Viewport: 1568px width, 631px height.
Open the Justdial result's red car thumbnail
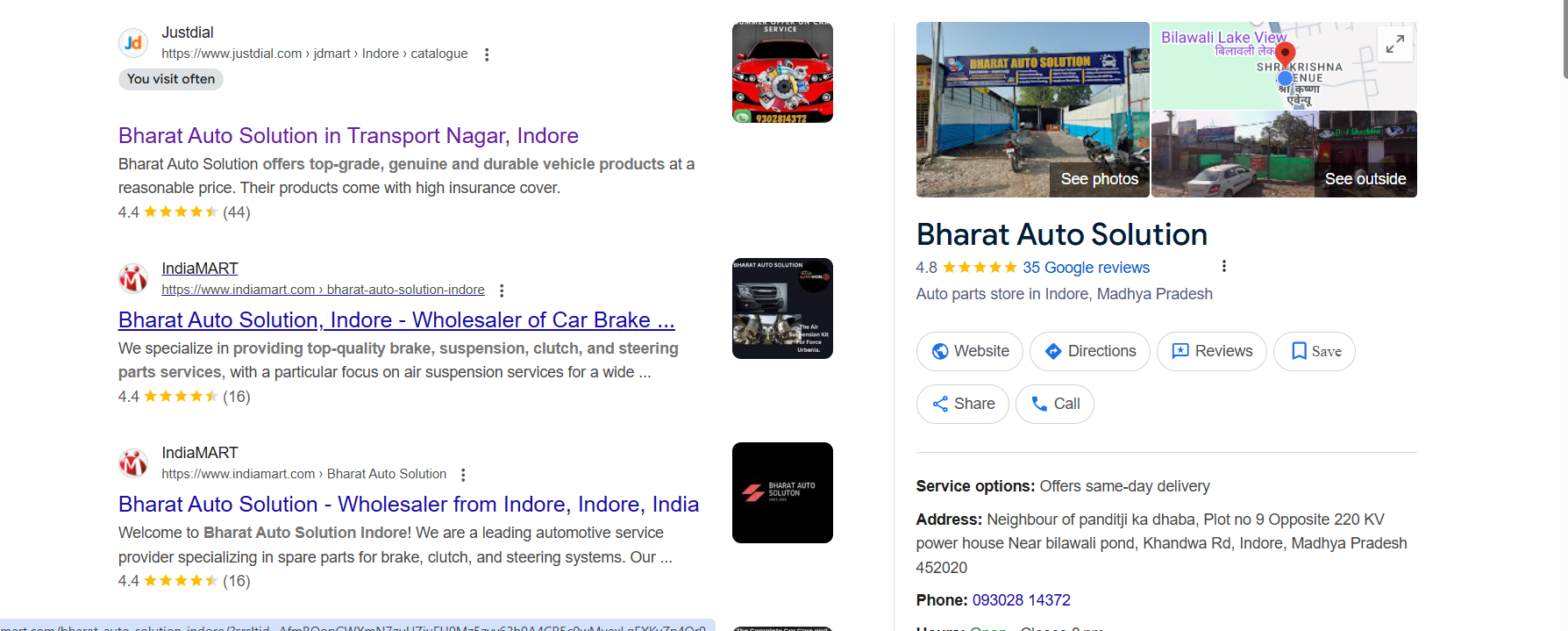[782, 73]
